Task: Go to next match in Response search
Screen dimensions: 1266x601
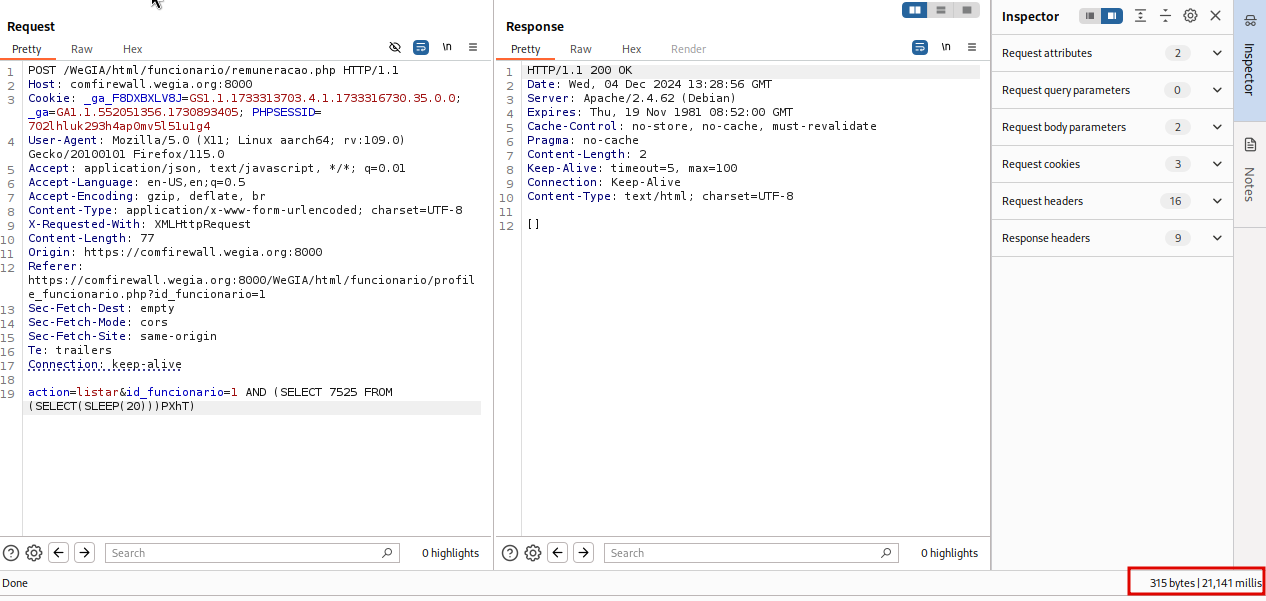Action: coord(584,553)
